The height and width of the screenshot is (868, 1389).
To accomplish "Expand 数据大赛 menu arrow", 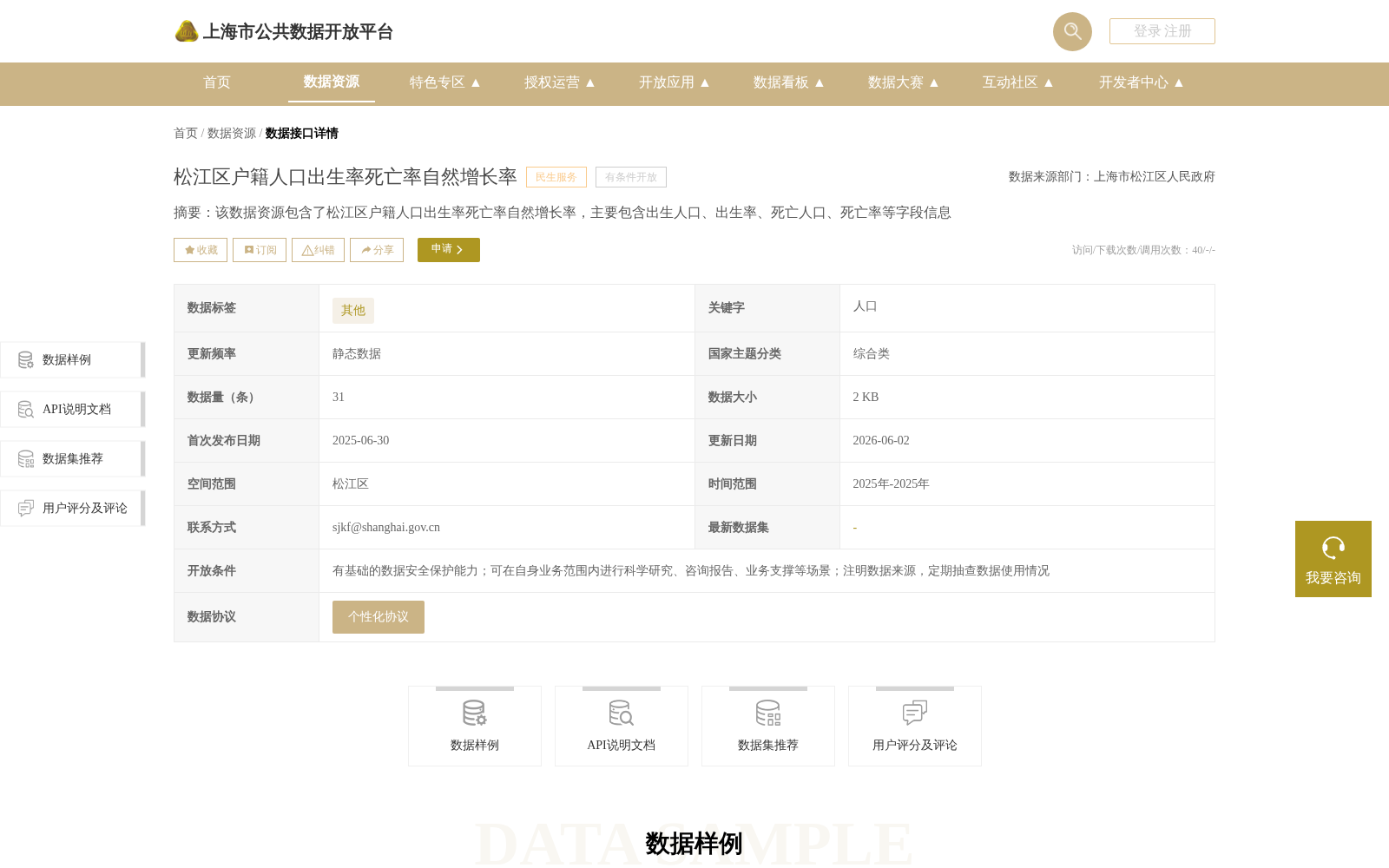I will [x=934, y=82].
